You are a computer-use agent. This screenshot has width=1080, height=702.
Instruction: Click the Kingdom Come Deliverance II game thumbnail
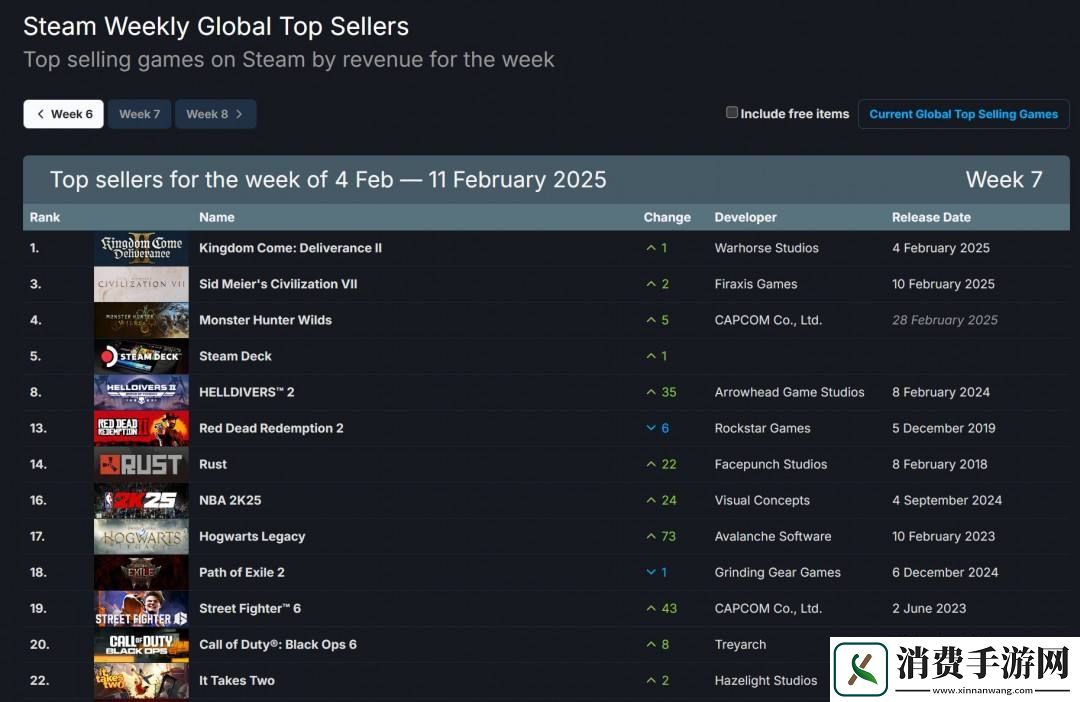pyautogui.click(x=141, y=248)
